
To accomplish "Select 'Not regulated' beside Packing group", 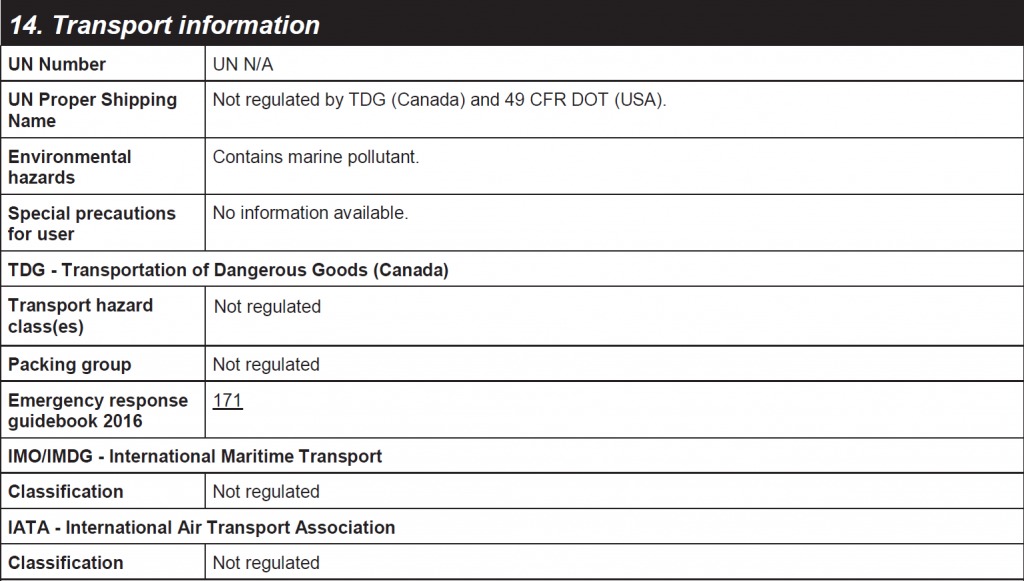I will (x=266, y=364).
